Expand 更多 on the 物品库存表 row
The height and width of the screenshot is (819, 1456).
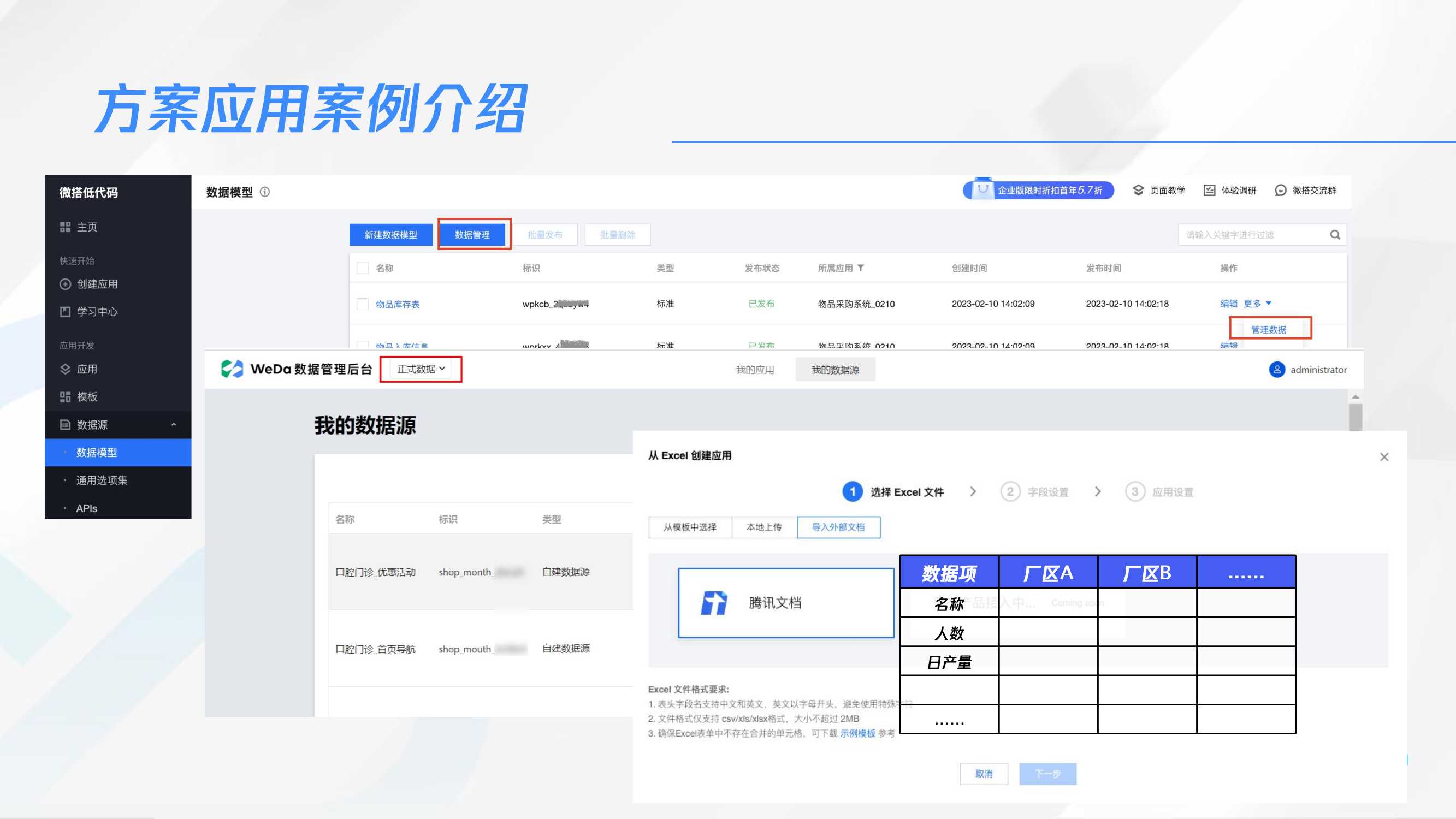(x=1255, y=304)
